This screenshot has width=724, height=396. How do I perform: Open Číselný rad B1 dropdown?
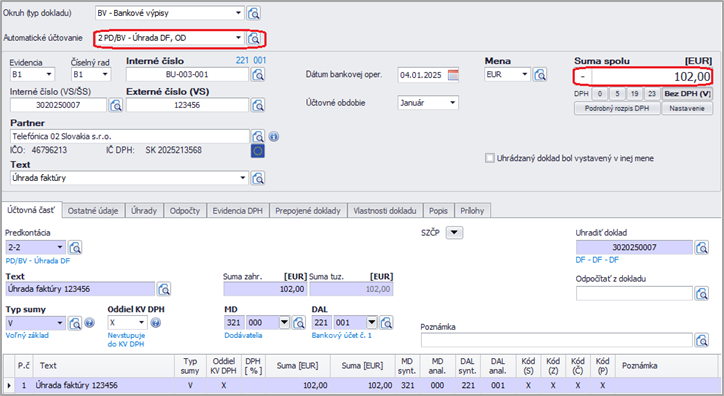click(x=105, y=74)
